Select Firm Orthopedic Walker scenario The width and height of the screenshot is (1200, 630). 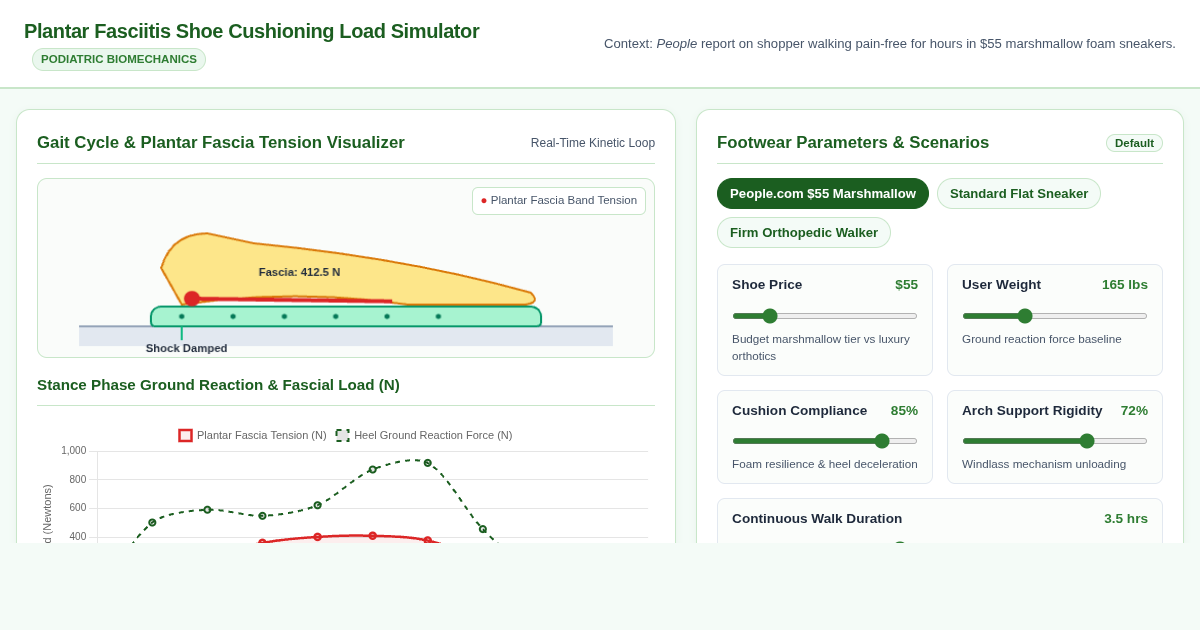(x=804, y=232)
